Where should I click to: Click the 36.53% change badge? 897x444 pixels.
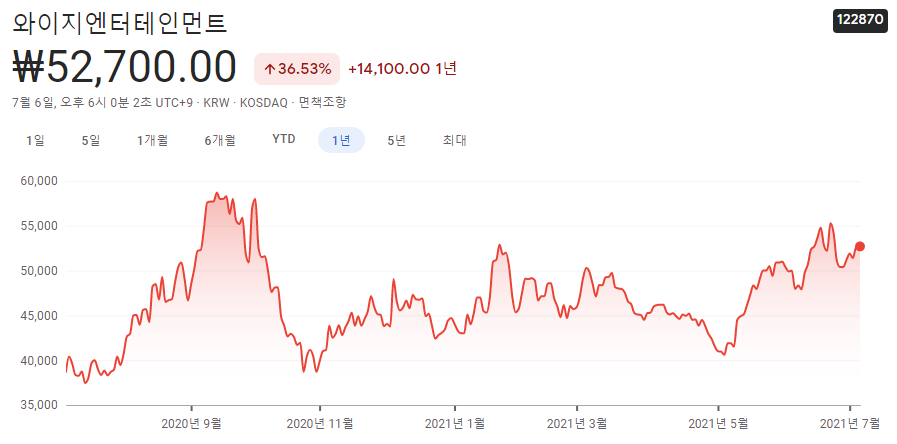(x=297, y=69)
